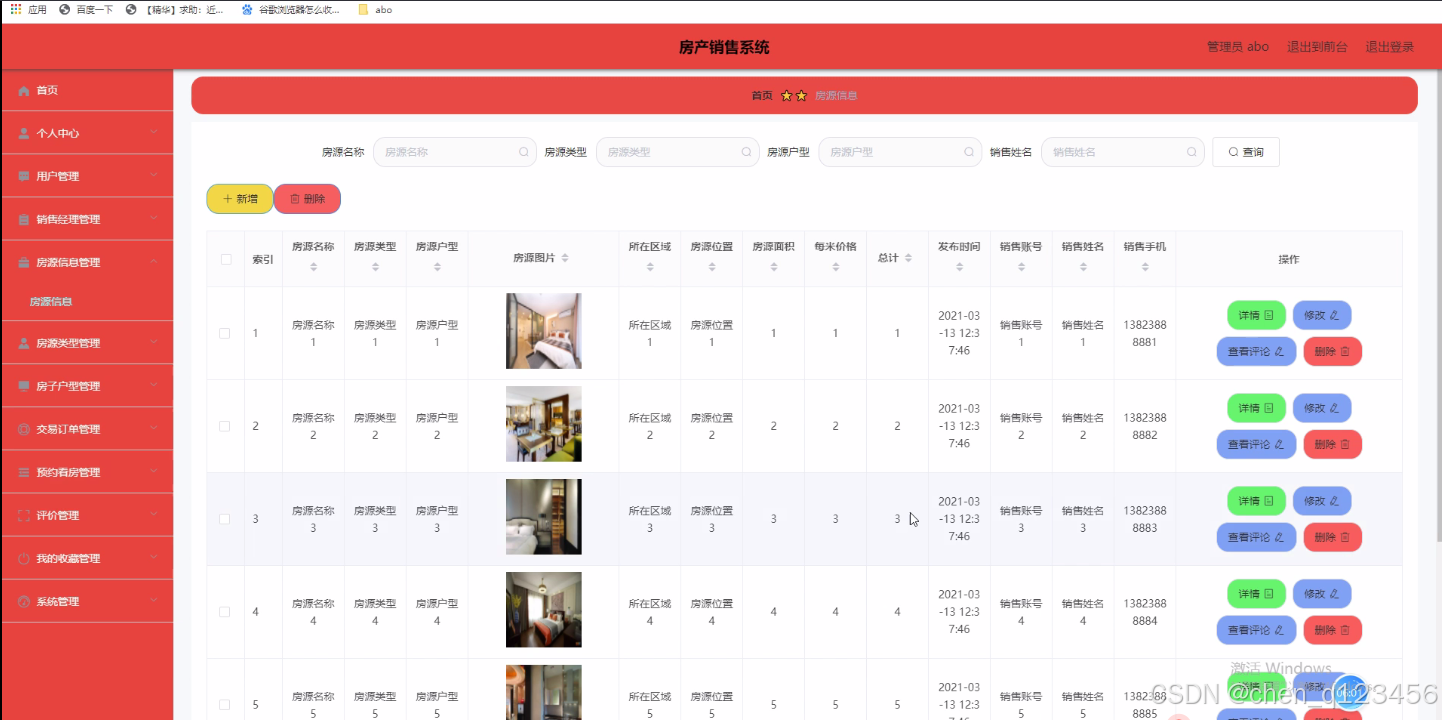Viewport: 1442px width, 720px height.
Task: Click a star icon in the breadcrumb bar
Action: click(786, 95)
